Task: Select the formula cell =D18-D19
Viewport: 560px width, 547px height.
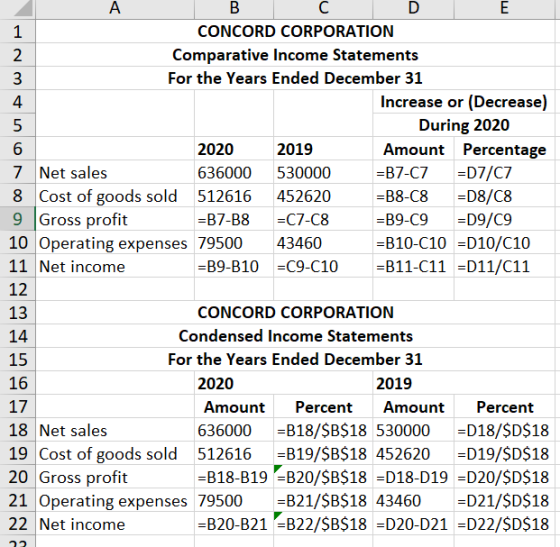Action: (x=414, y=477)
